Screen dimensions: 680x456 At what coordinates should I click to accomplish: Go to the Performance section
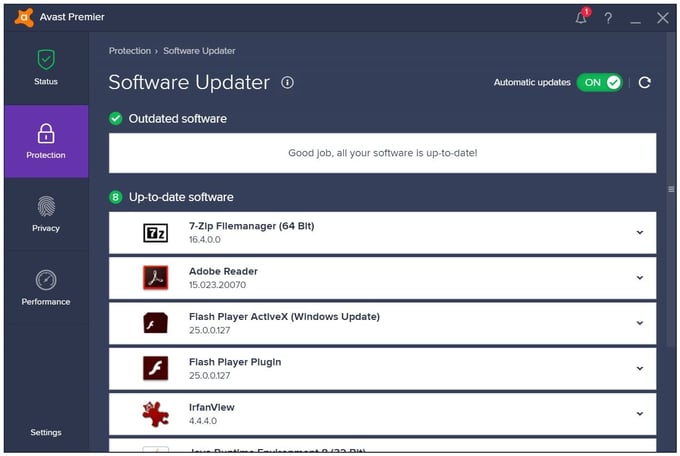click(46, 287)
